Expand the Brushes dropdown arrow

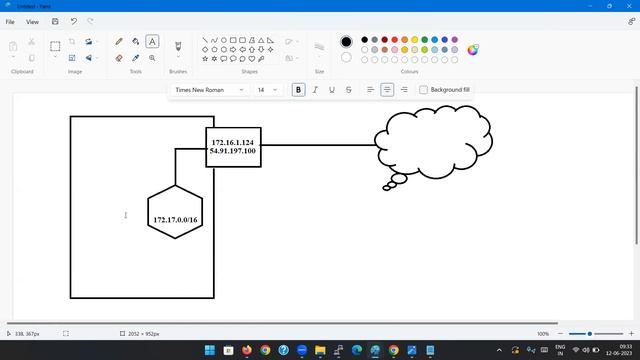178,58
